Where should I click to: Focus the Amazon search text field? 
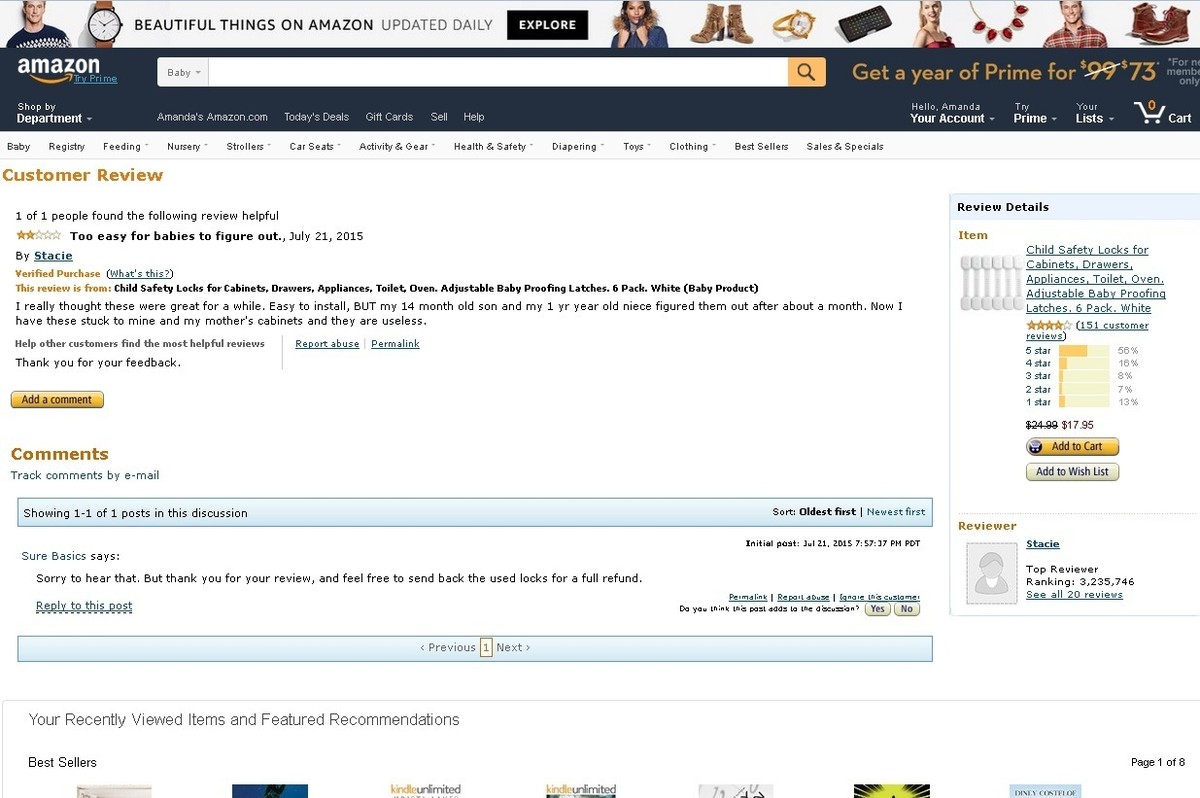click(x=498, y=72)
